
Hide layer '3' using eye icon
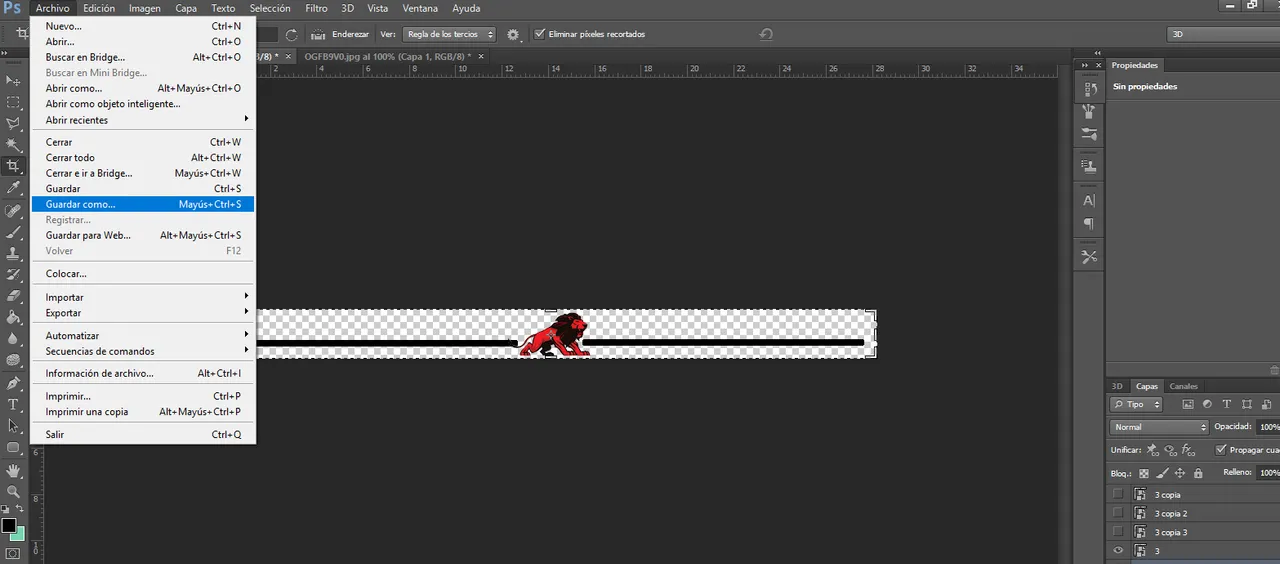click(1118, 551)
